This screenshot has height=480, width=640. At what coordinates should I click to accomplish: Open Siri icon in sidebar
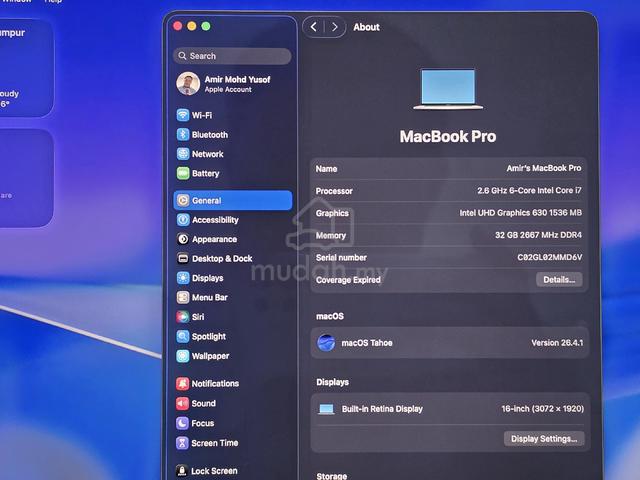pos(182,317)
